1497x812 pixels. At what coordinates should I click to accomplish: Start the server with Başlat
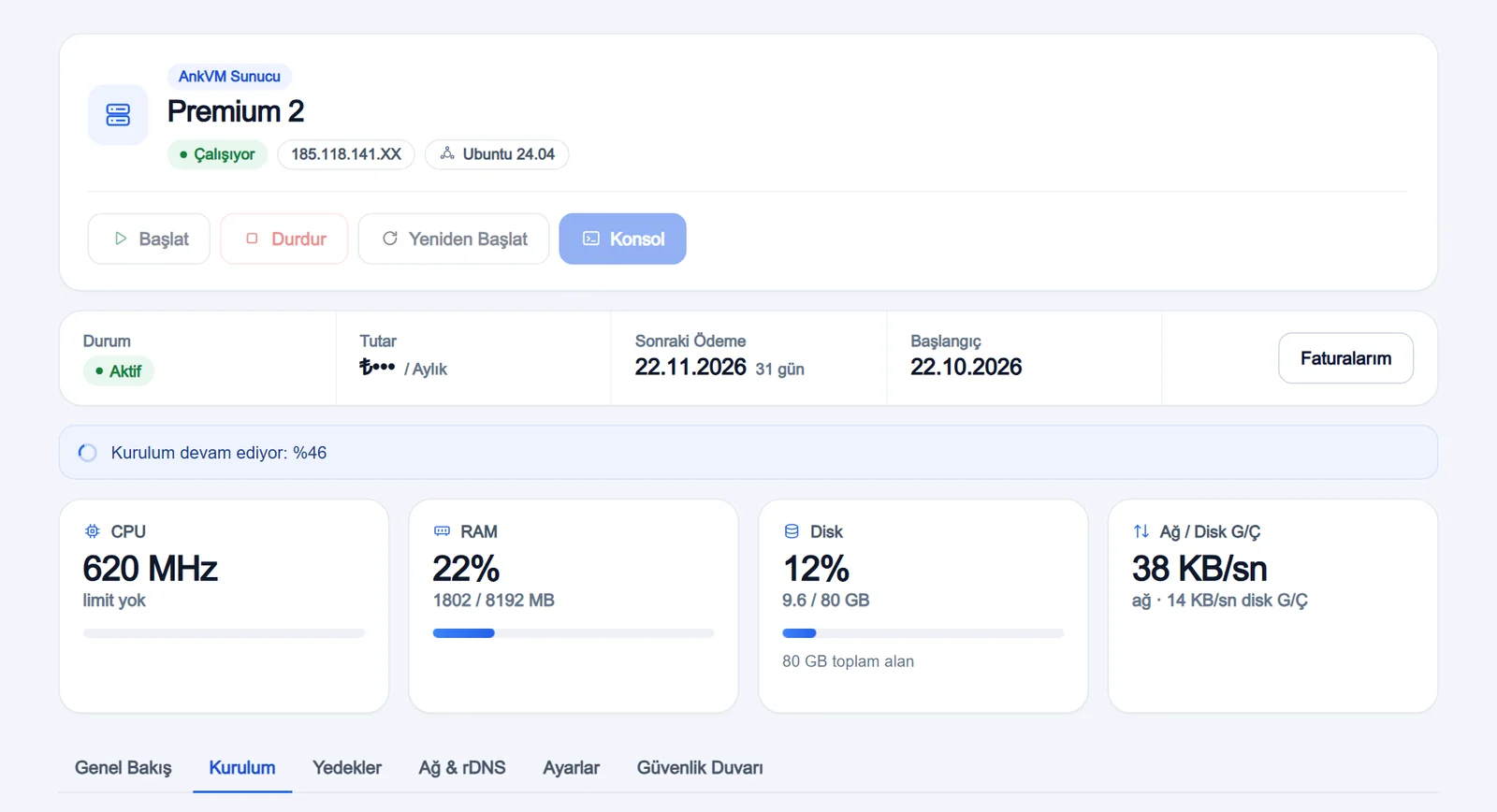149,239
